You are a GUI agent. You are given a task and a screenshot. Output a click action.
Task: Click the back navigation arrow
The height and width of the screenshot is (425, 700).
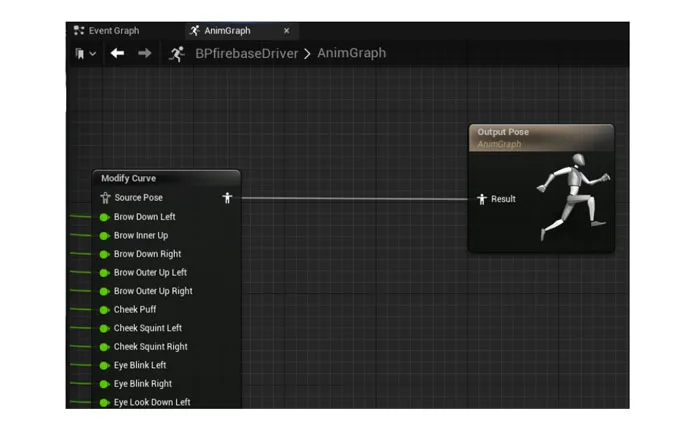pos(117,54)
